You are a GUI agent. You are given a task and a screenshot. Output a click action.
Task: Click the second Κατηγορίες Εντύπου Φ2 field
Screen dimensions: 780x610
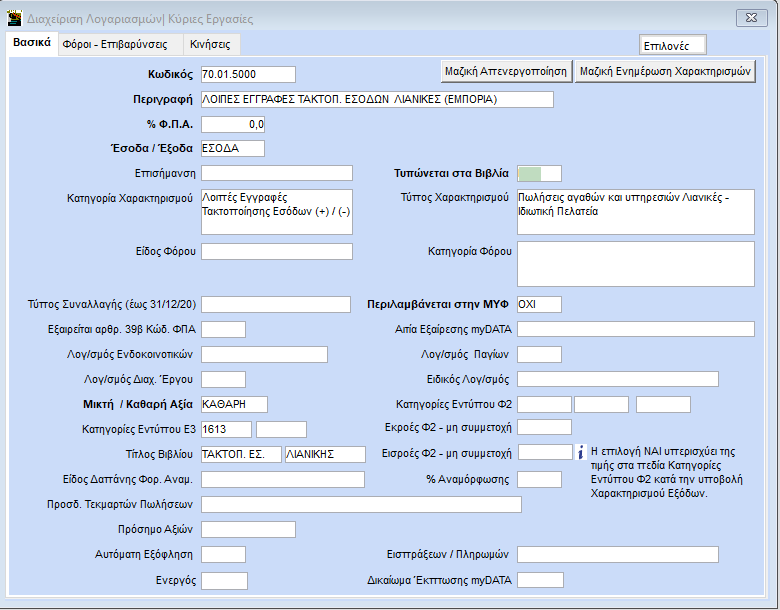pos(601,405)
